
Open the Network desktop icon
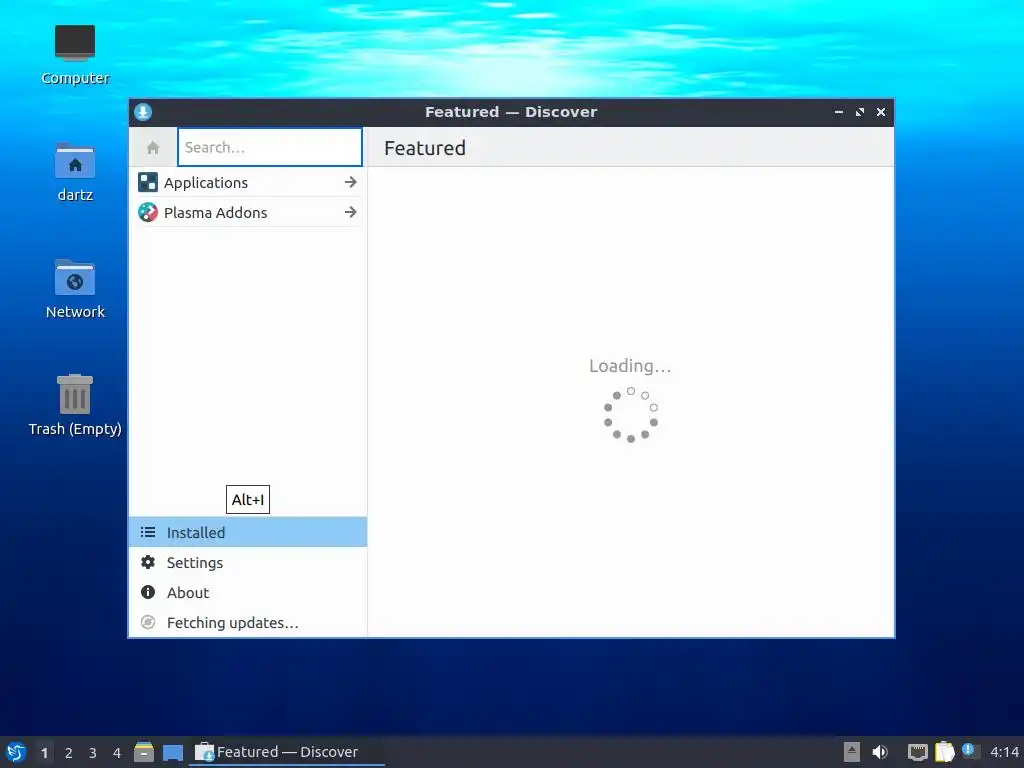(75, 289)
